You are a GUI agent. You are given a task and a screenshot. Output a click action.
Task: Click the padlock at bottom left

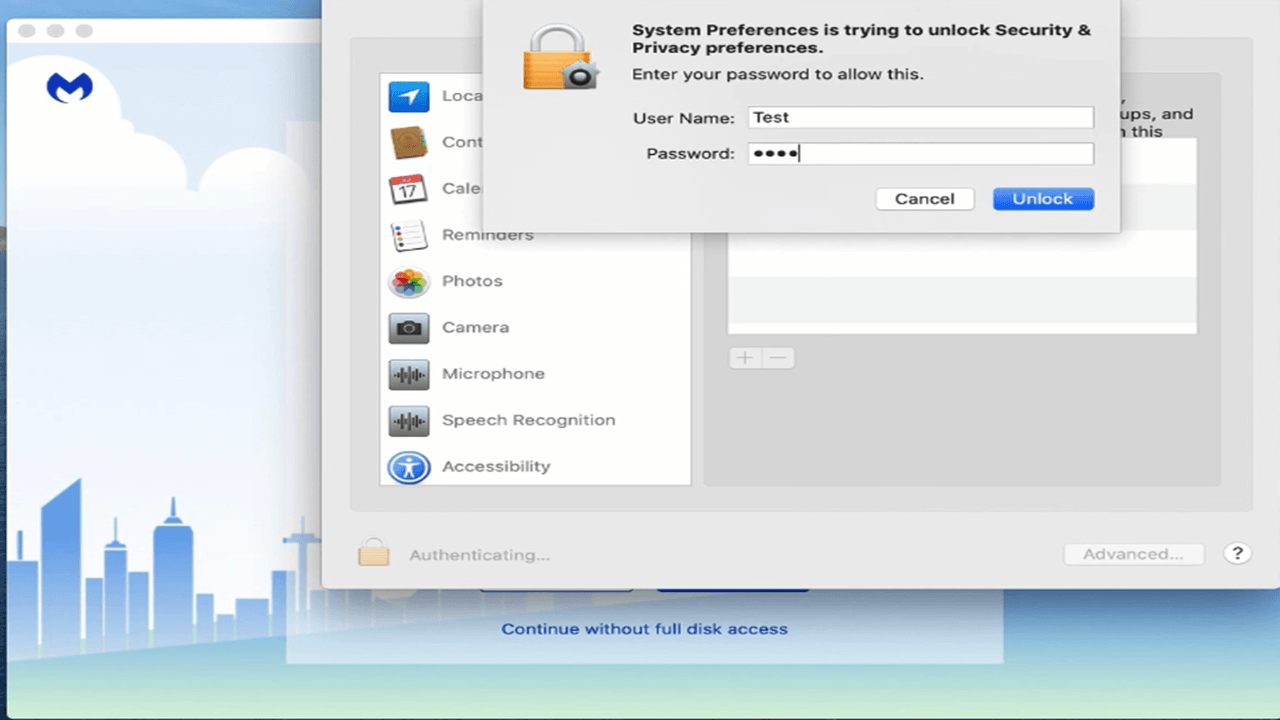(x=373, y=552)
